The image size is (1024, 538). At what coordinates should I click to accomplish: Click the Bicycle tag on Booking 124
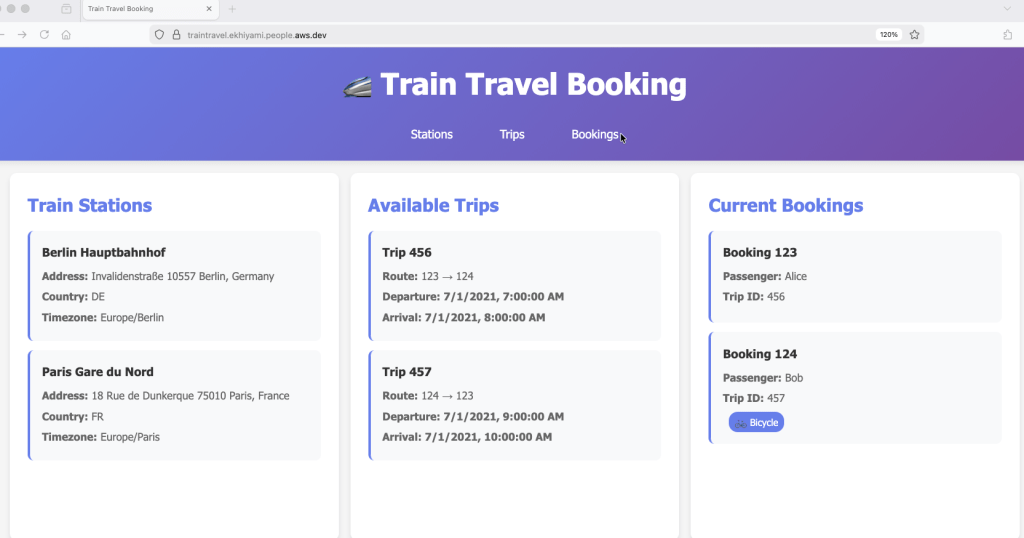[x=757, y=423]
